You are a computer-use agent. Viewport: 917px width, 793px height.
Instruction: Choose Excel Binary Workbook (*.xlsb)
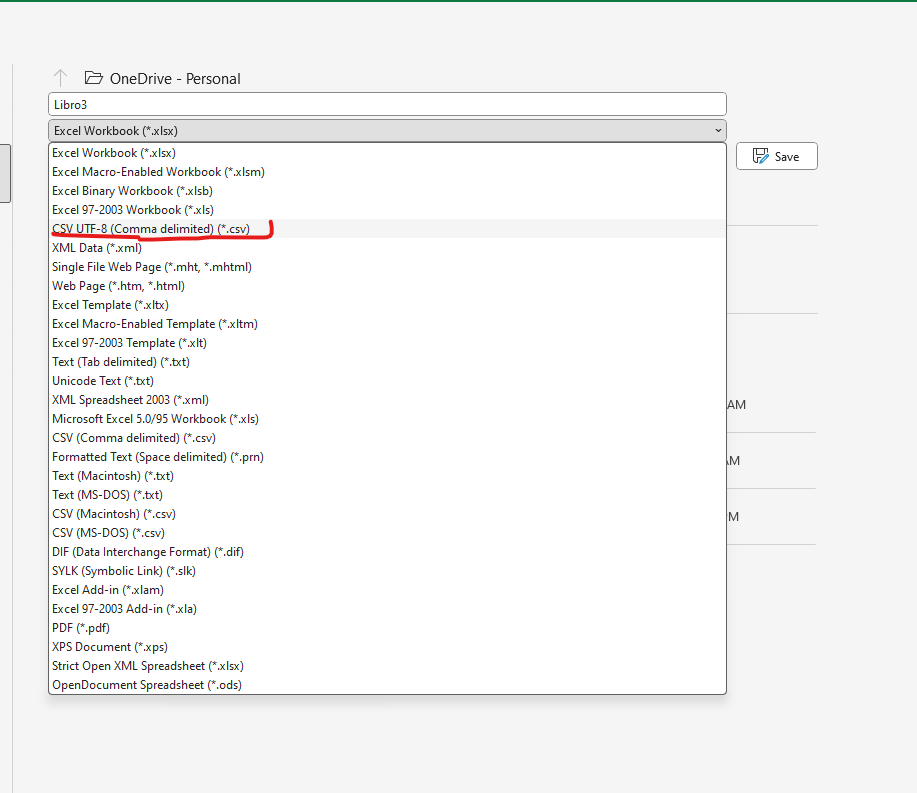[387, 191]
